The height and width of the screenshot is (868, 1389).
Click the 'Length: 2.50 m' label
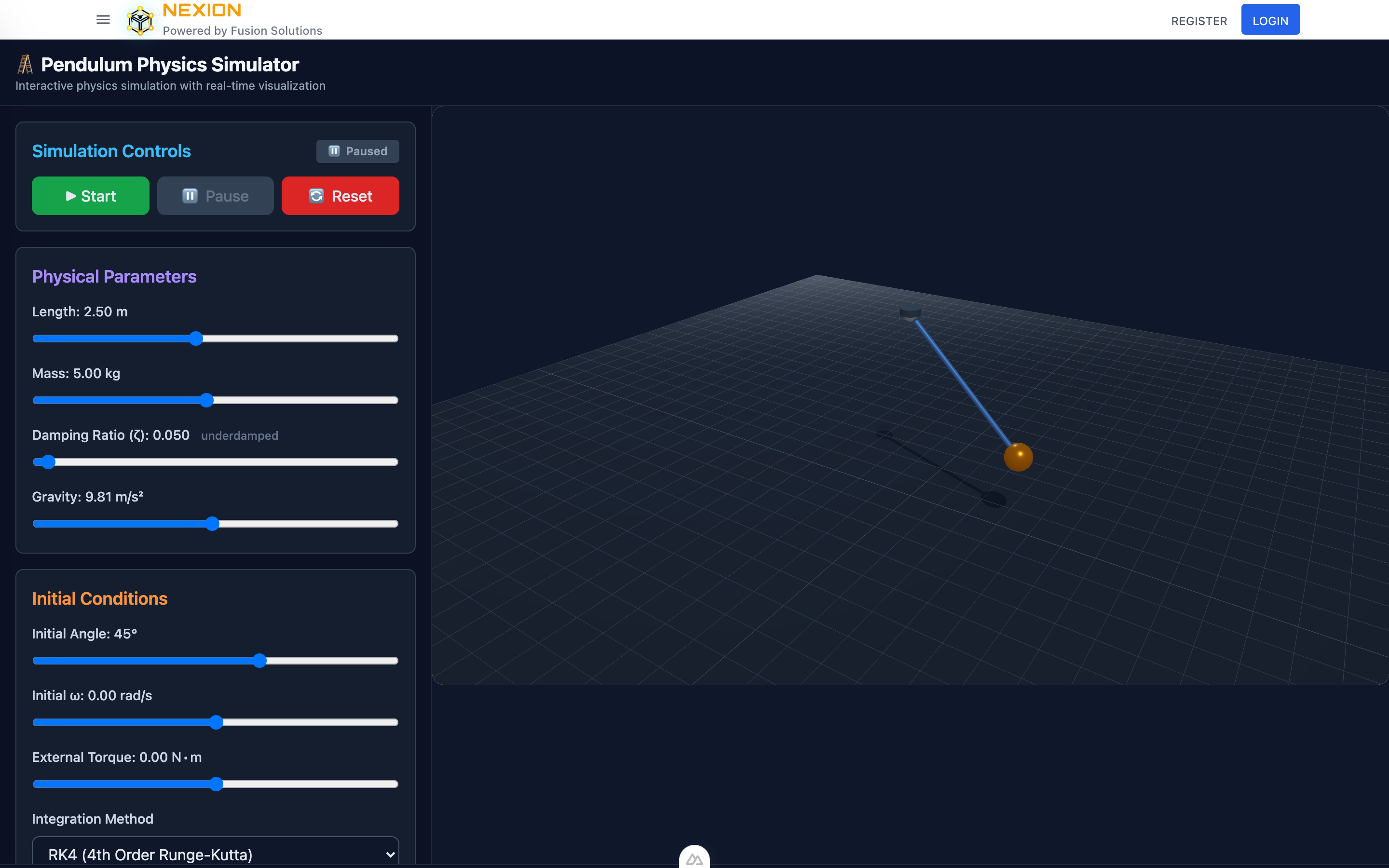point(80,312)
